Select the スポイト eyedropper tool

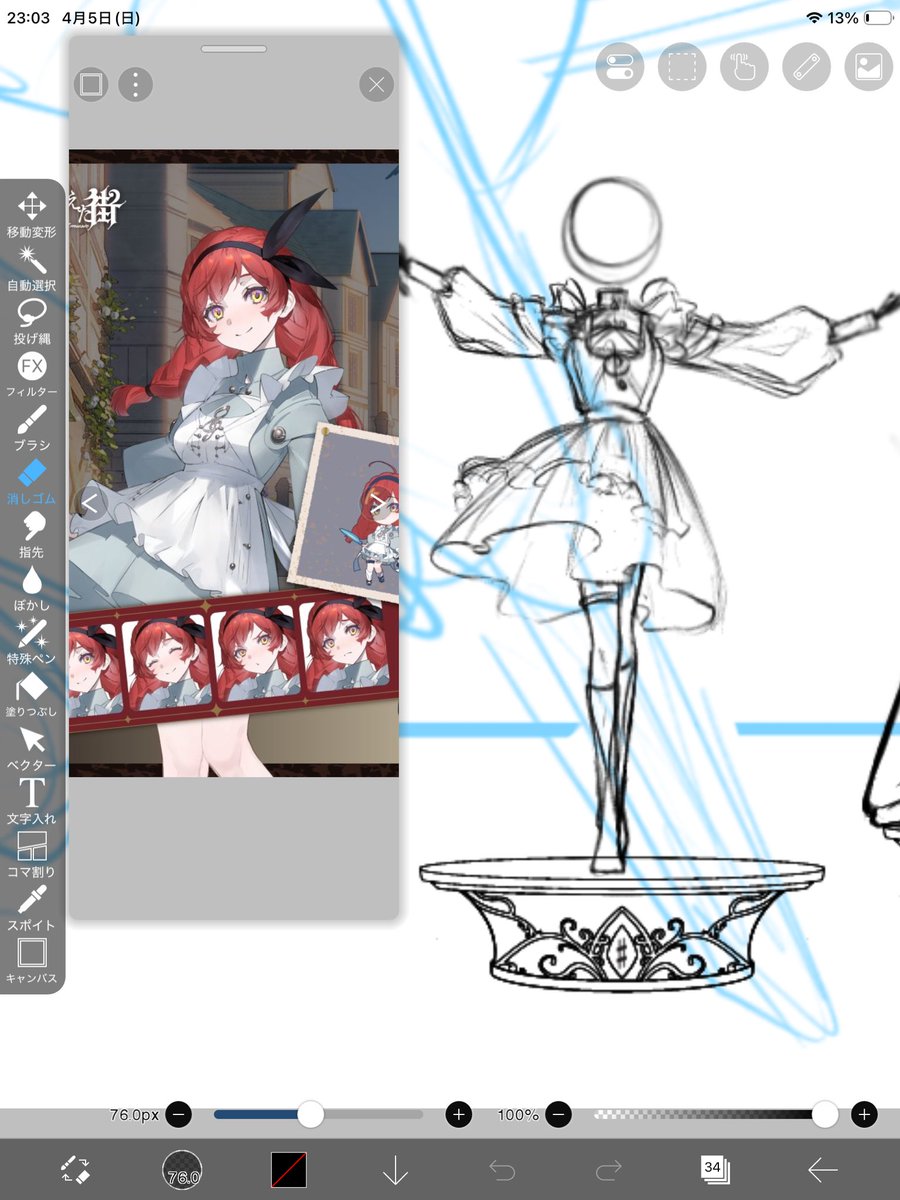32,907
